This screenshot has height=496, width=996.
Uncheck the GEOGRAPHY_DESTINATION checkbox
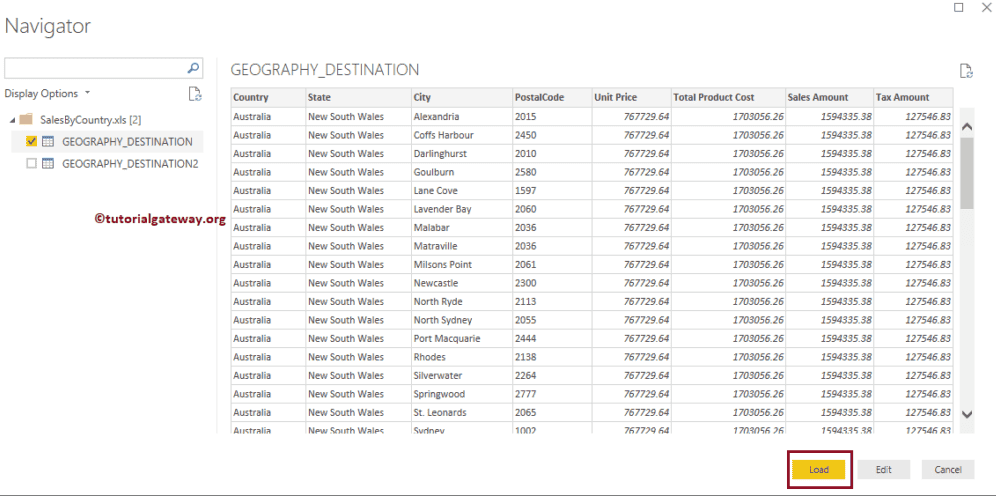tap(31, 141)
